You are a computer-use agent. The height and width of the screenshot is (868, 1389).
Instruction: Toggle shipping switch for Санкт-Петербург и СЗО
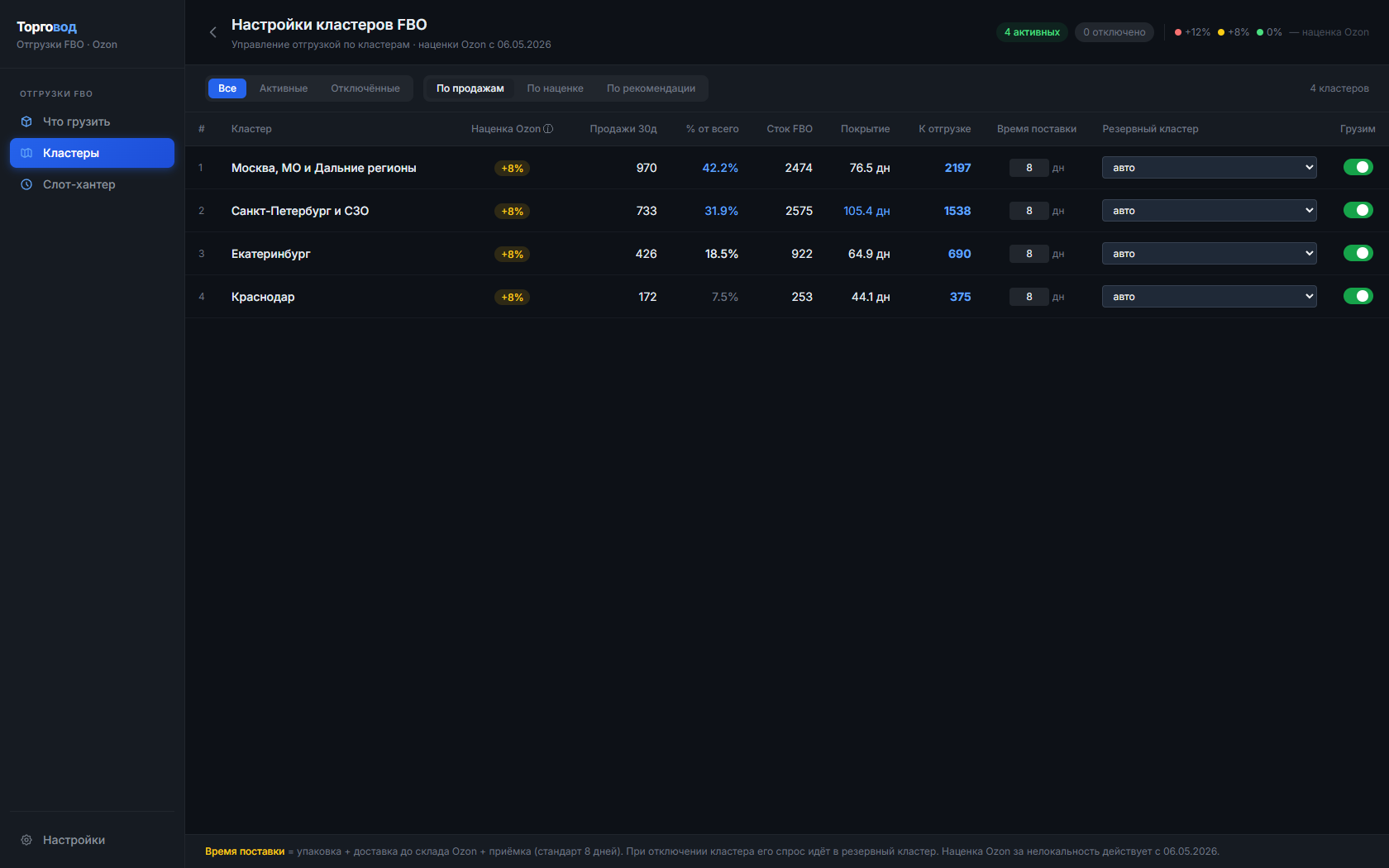[x=1358, y=210]
